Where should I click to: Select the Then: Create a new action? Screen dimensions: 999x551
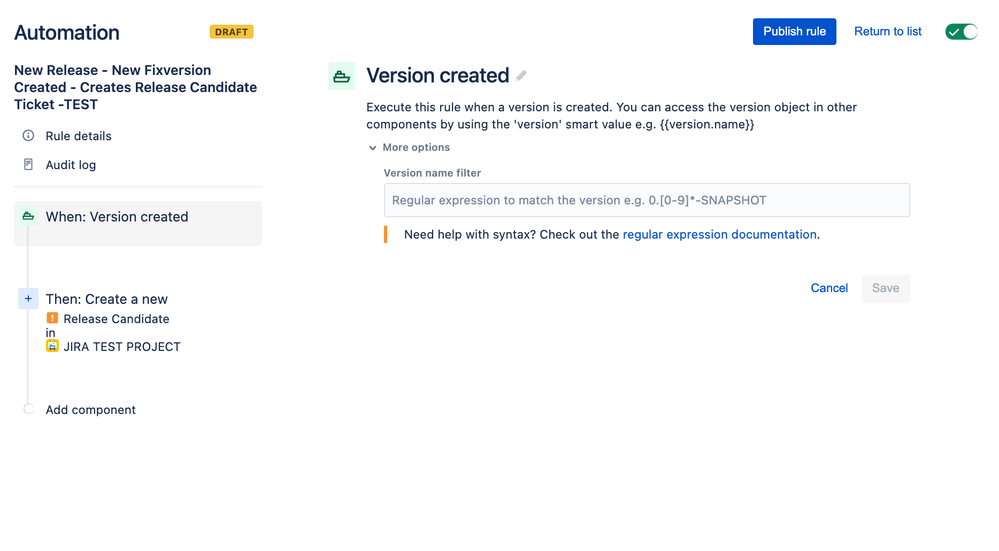click(106, 299)
